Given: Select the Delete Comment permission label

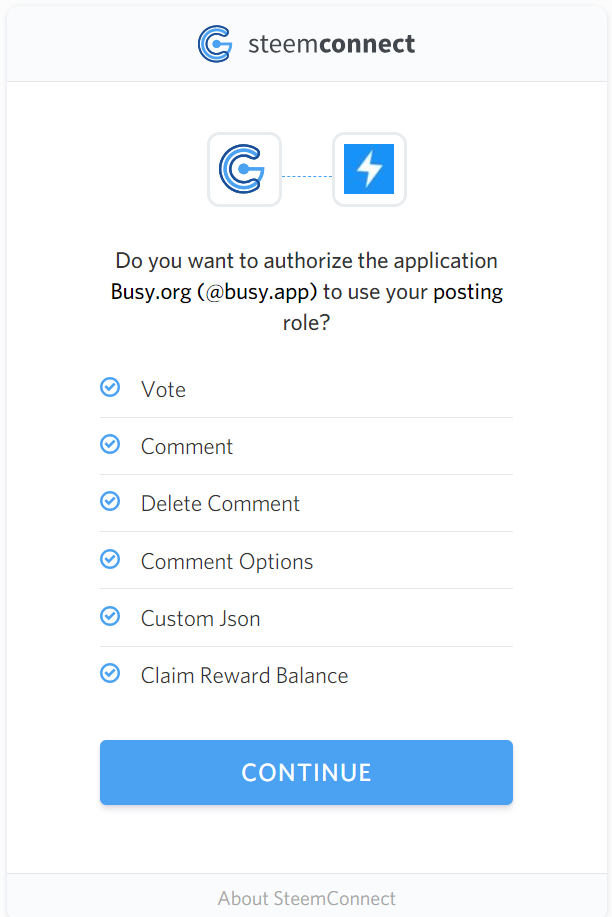Looking at the screenshot, I should coord(220,504).
